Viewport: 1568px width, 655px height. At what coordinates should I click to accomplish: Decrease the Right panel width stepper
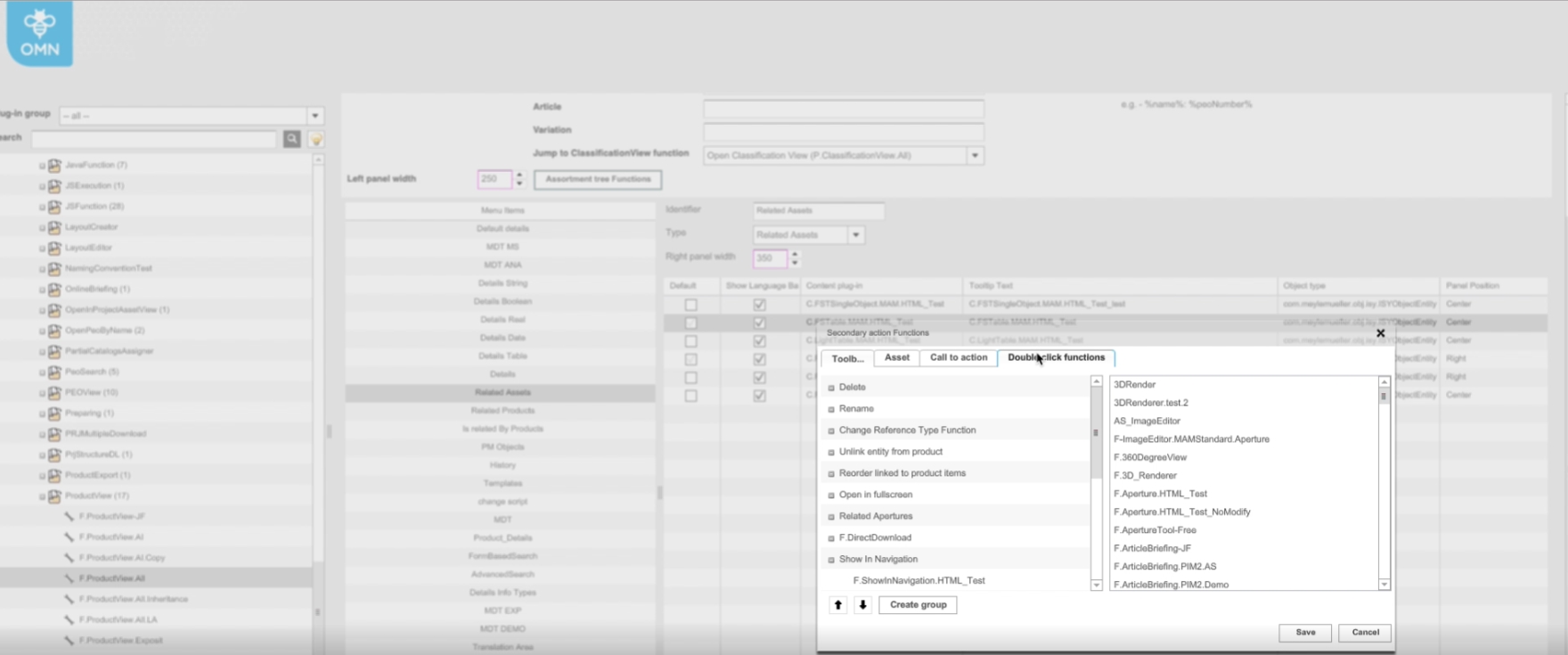[x=795, y=263]
